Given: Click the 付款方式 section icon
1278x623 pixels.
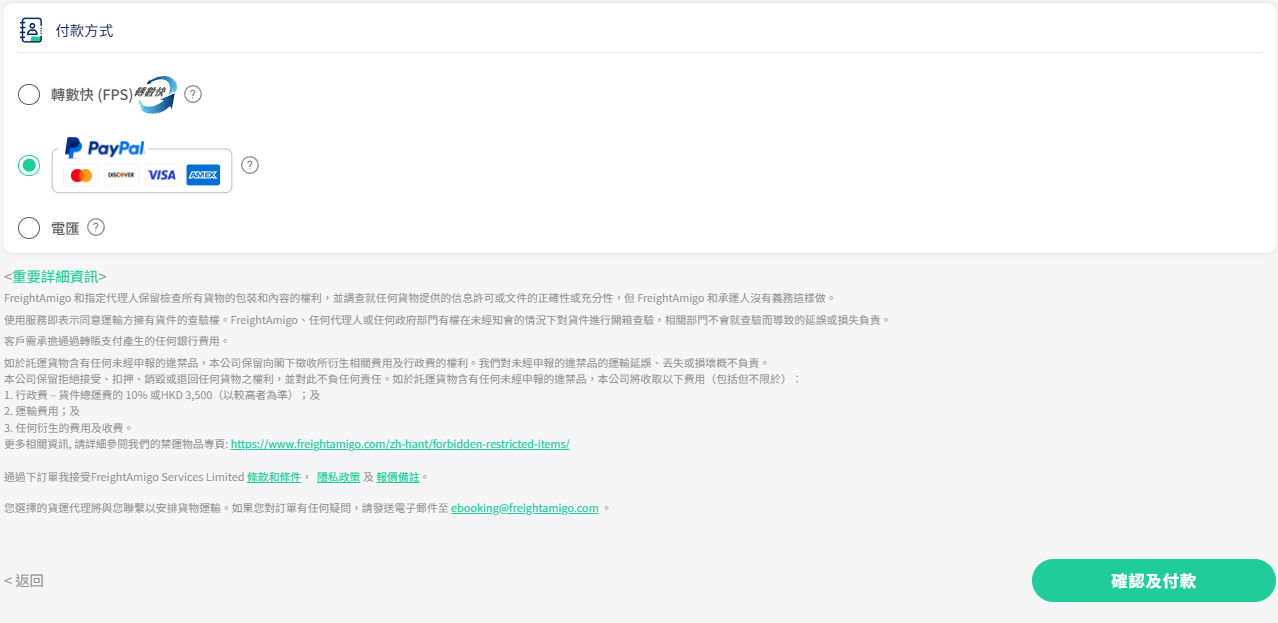Looking at the screenshot, I should pyautogui.click(x=32, y=30).
